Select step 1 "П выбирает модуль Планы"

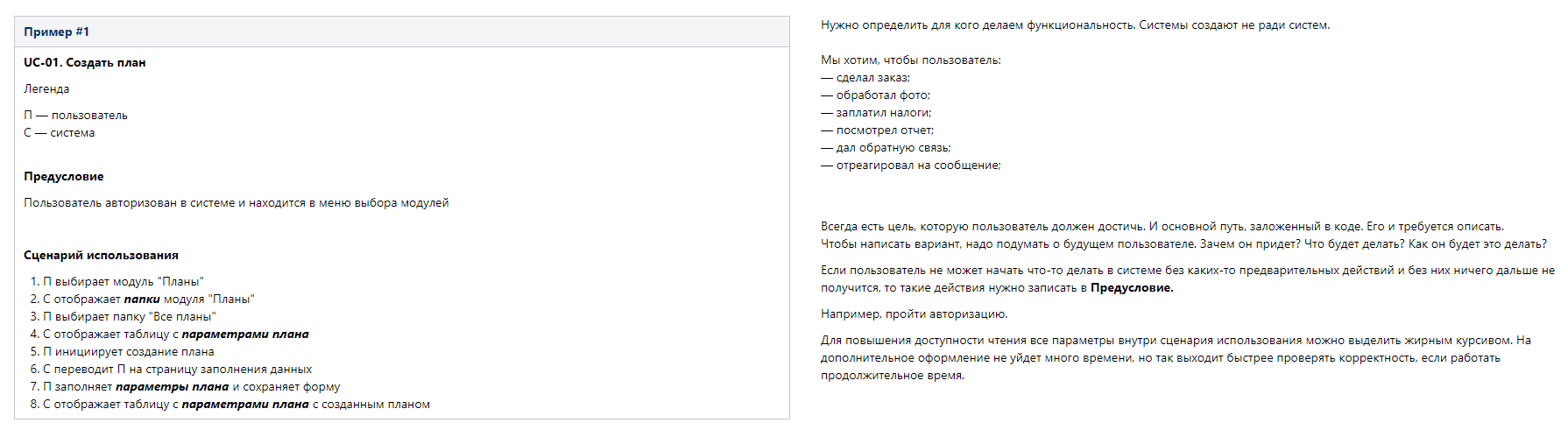point(124,281)
